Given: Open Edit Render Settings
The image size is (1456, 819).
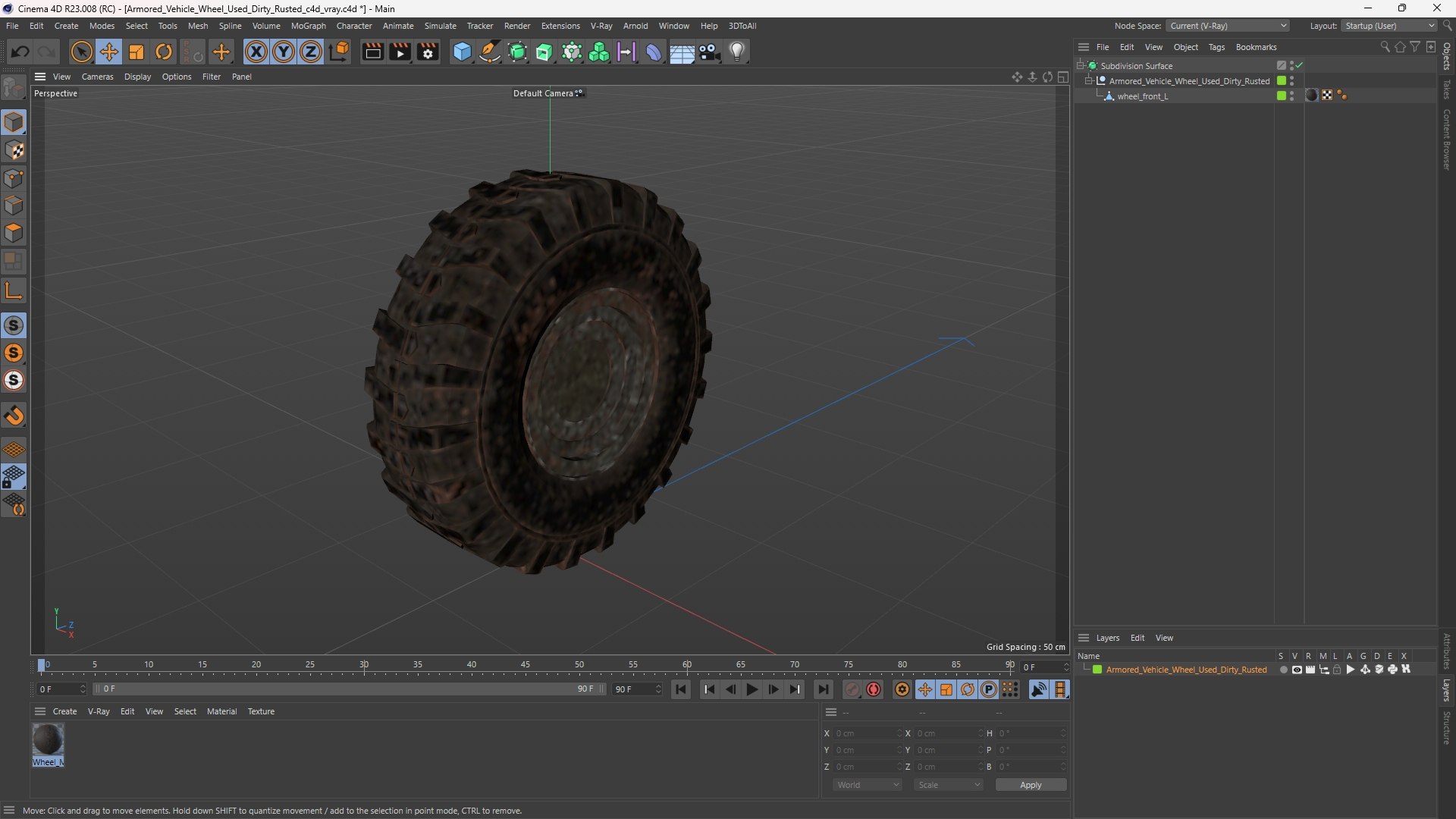Looking at the screenshot, I should [x=428, y=52].
